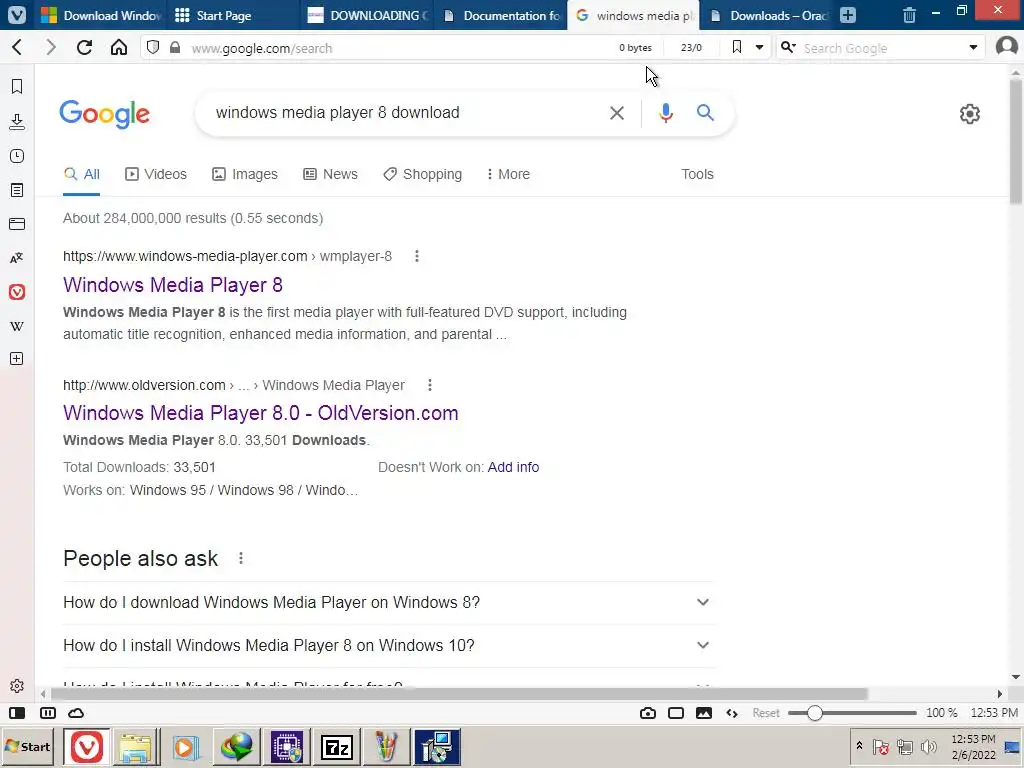Image resolution: width=1024 pixels, height=768 pixels.
Task: Bookmark this page from address bar
Action: [737, 47]
